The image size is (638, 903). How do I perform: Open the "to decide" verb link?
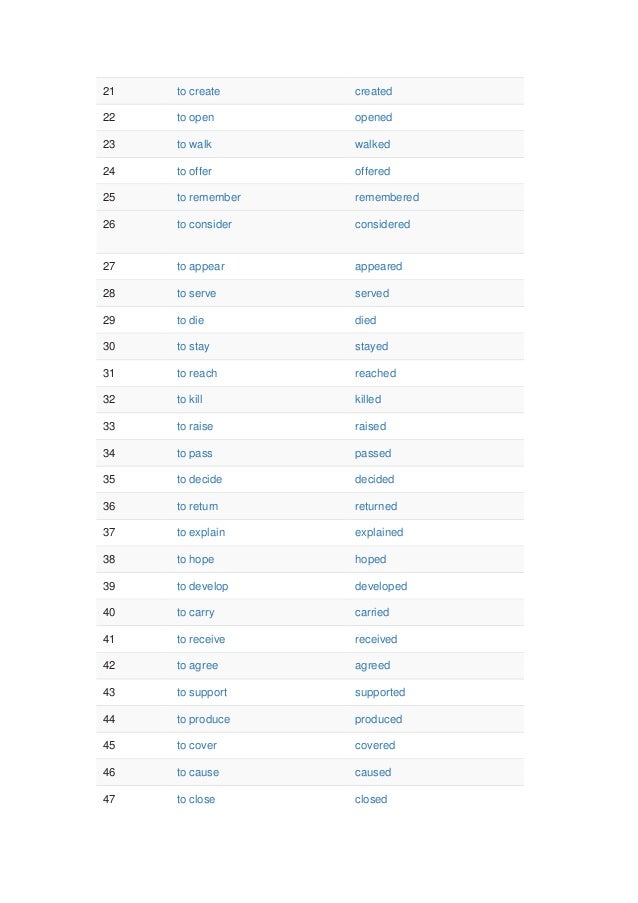[x=199, y=479]
